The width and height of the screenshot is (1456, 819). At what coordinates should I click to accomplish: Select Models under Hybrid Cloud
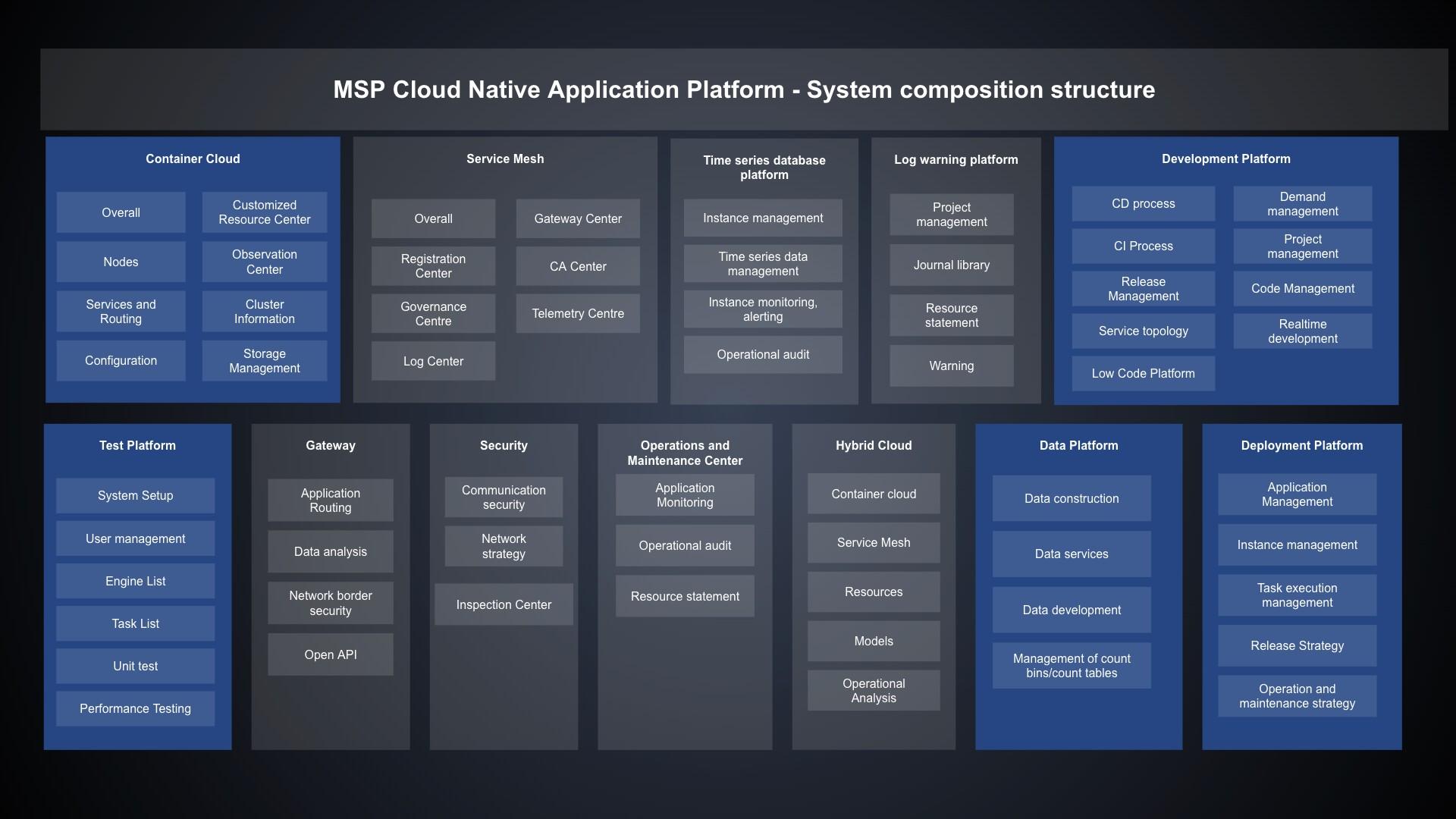point(873,641)
